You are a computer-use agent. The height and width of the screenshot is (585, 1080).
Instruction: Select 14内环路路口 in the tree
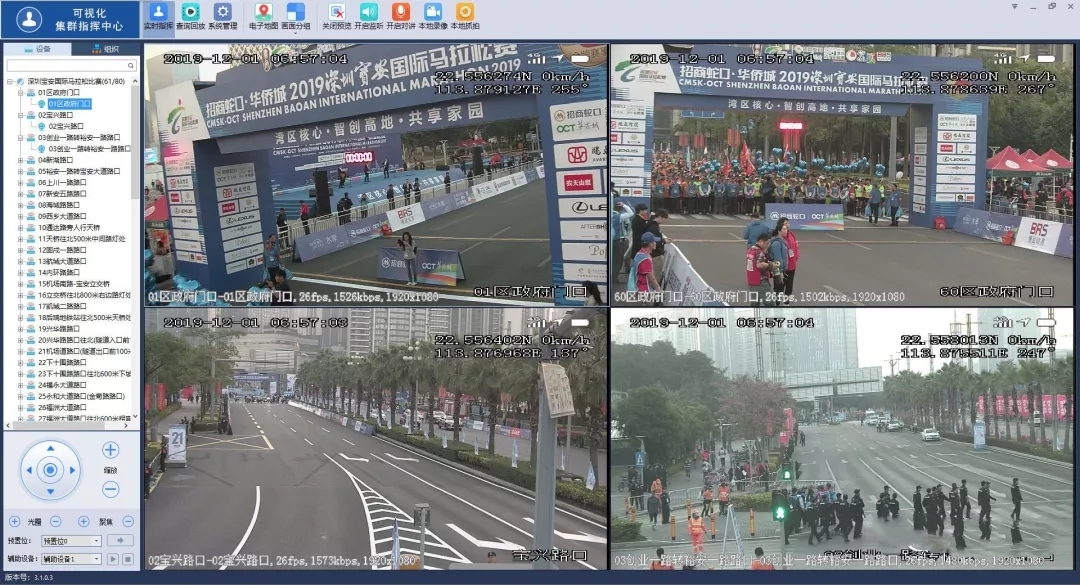pos(59,273)
